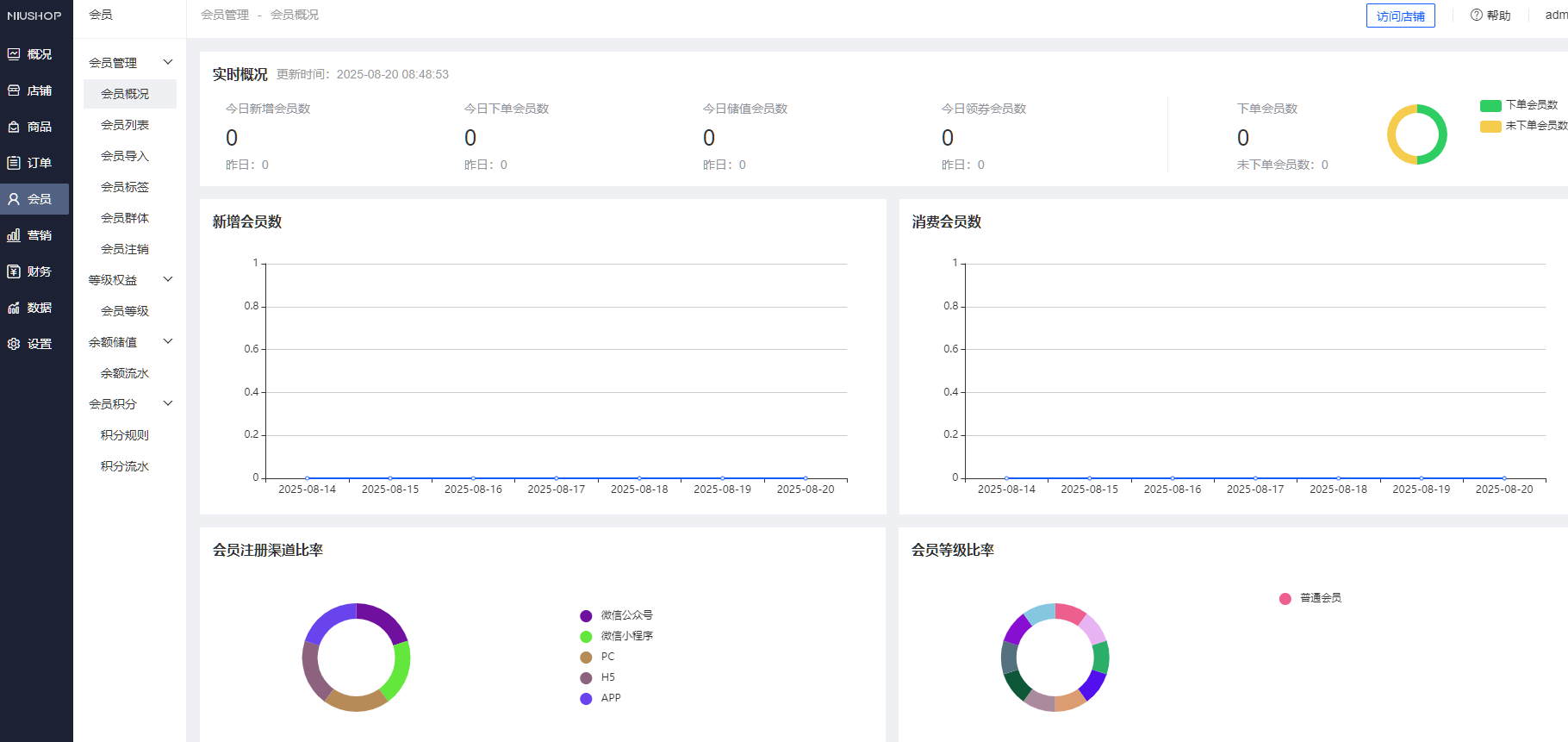1568x742 pixels.
Task: Open the 店铺 shop icon
Action: [x=14, y=90]
